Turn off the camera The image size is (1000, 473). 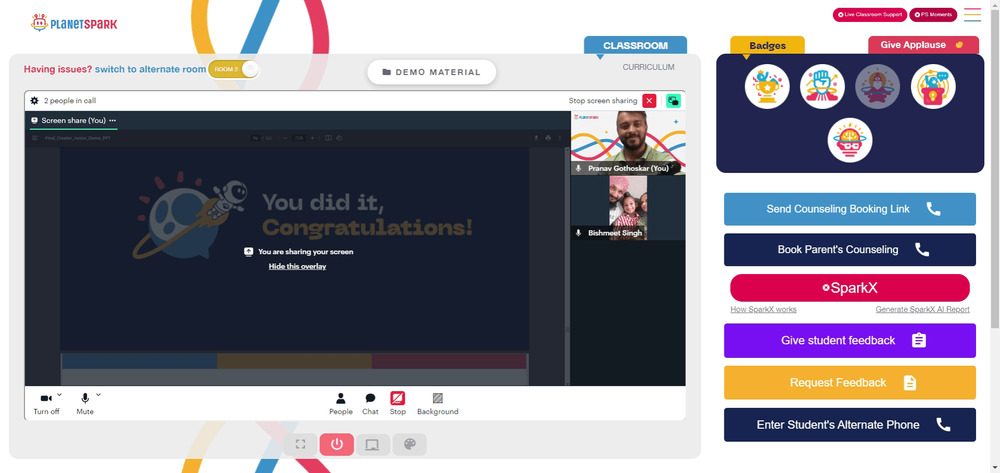click(46, 404)
